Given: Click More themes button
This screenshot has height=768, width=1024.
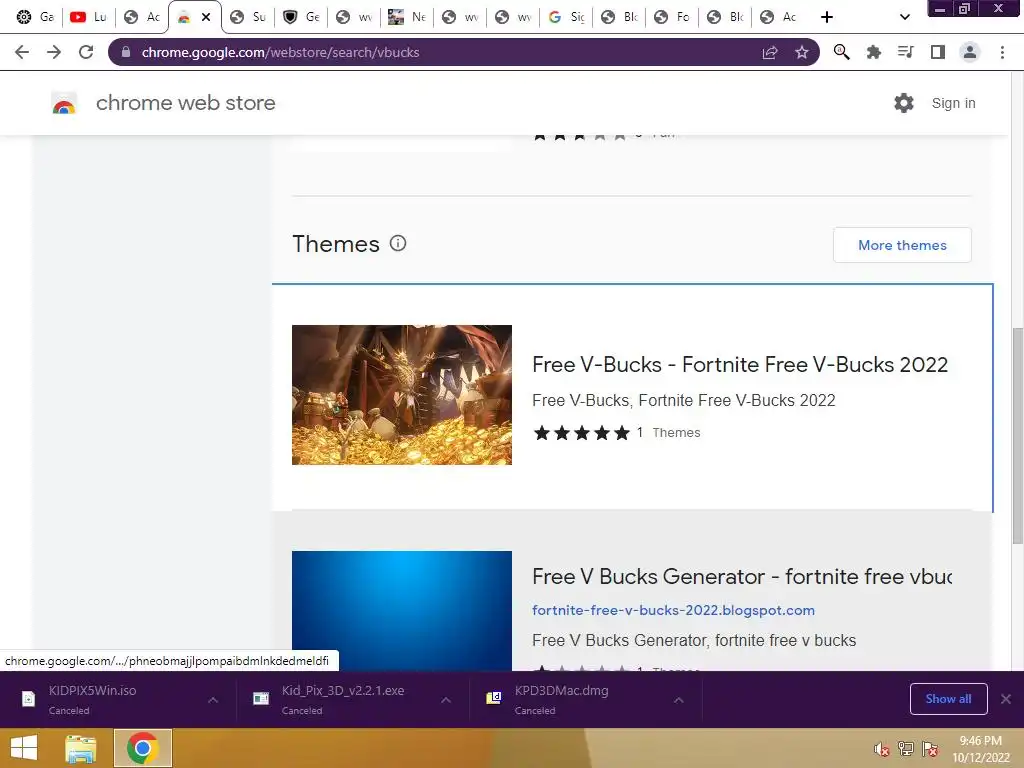Looking at the screenshot, I should point(902,245).
